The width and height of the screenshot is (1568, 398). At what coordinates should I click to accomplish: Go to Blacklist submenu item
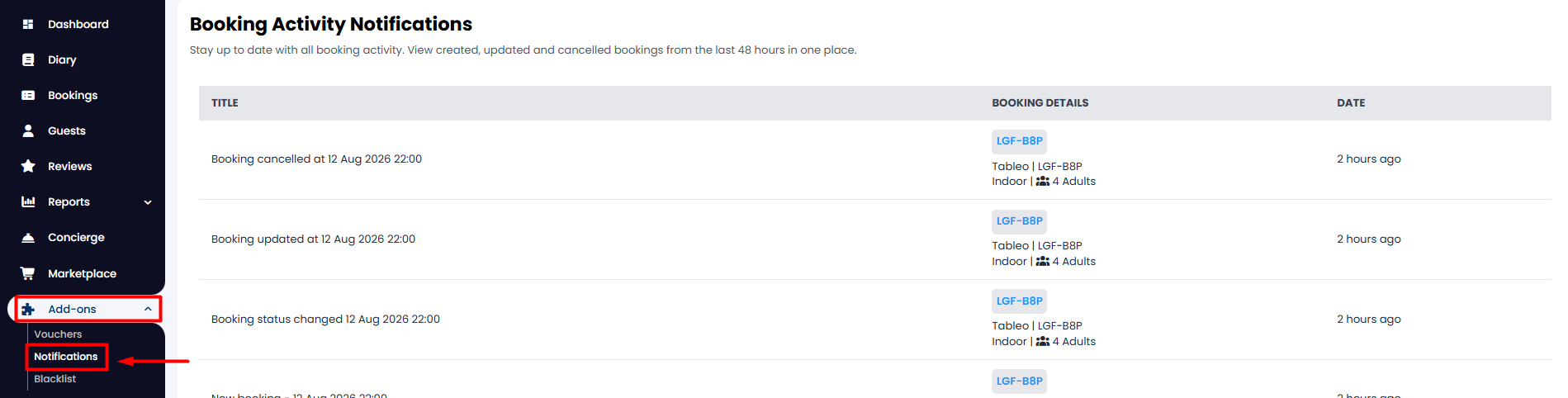pyautogui.click(x=54, y=379)
